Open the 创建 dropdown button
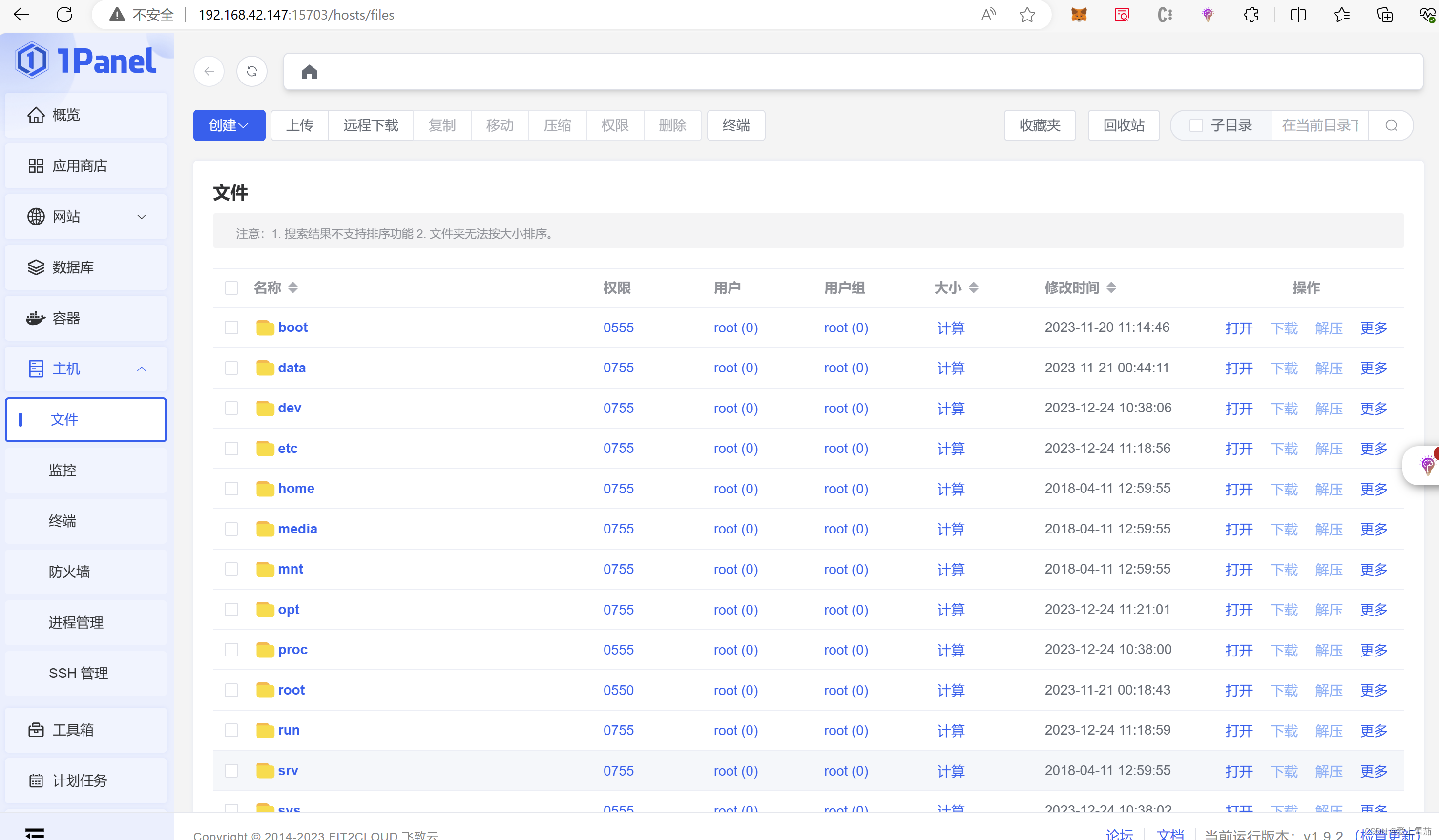This screenshot has height=840, width=1439. pos(229,125)
